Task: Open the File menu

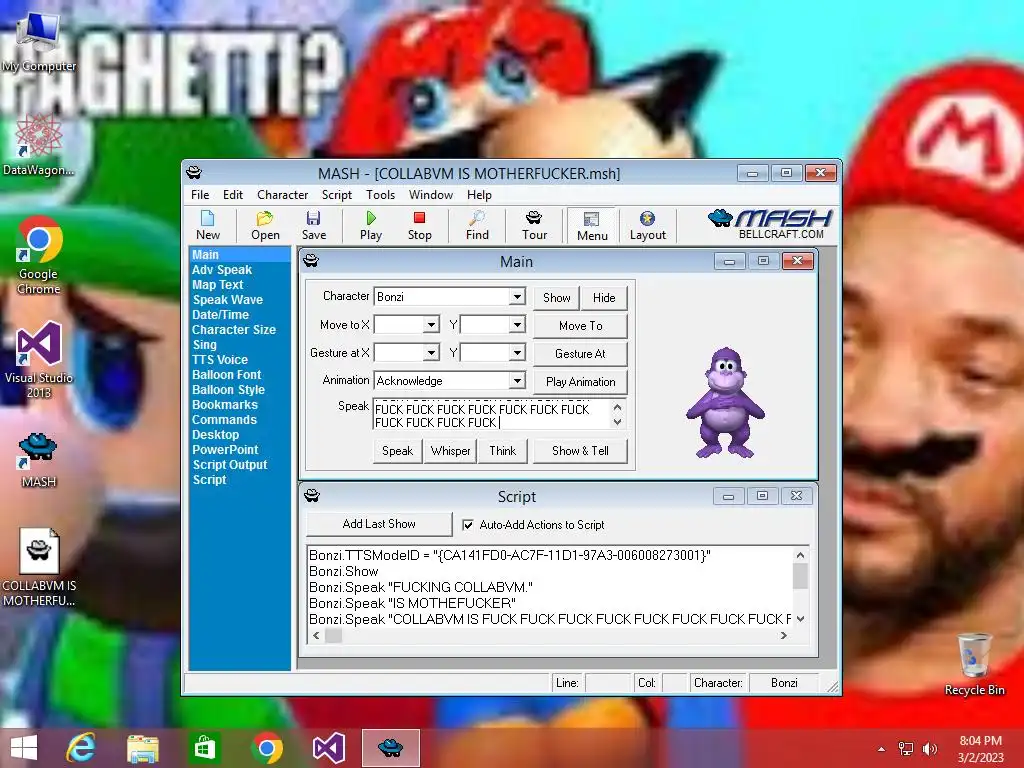Action: [x=200, y=195]
